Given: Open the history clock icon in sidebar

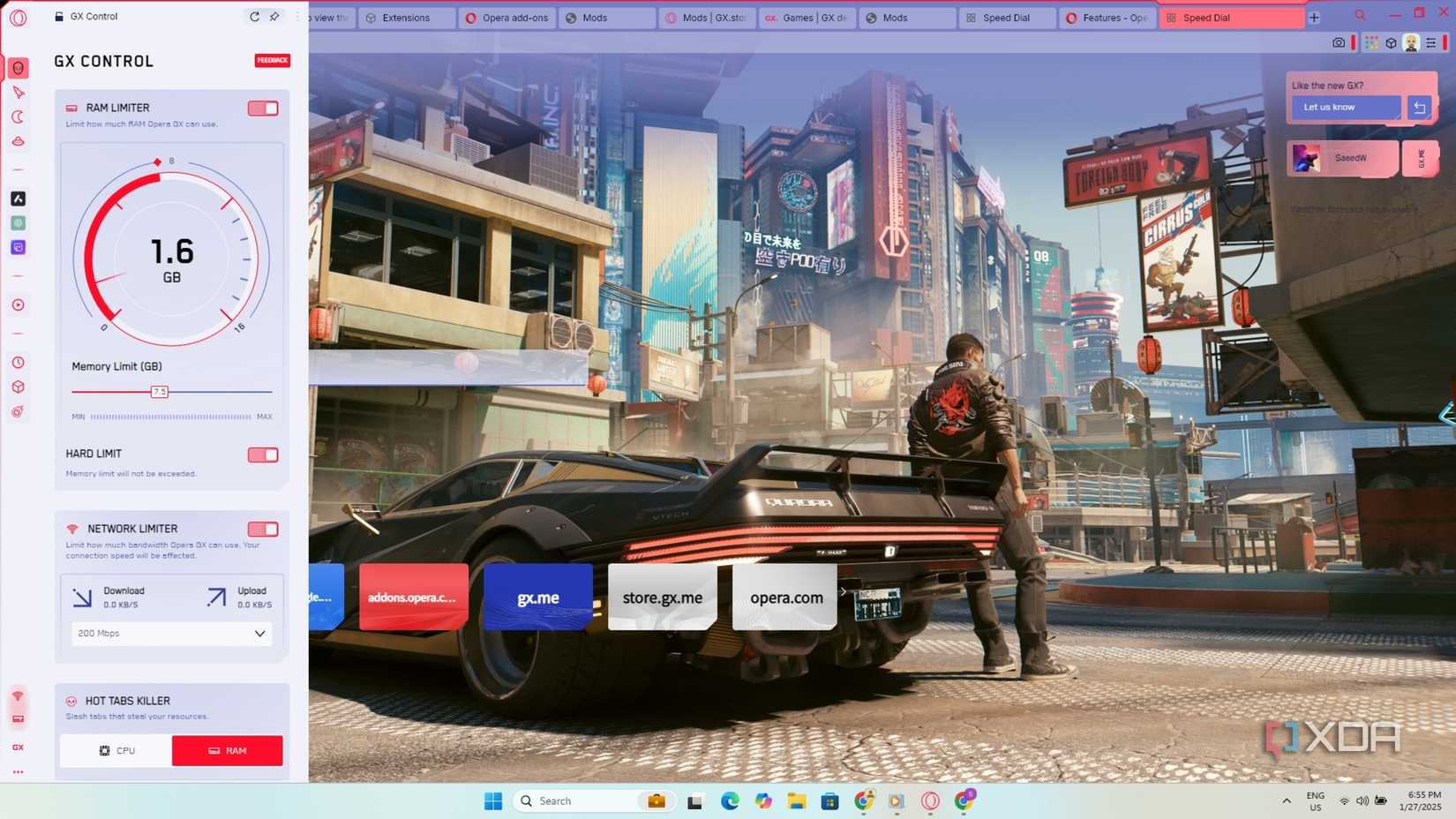Looking at the screenshot, I should click(x=18, y=363).
